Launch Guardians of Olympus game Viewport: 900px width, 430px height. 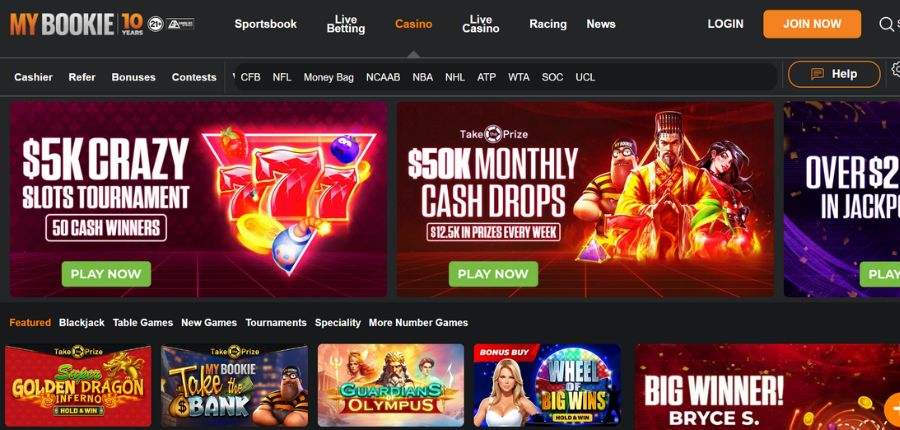(x=391, y=385)
